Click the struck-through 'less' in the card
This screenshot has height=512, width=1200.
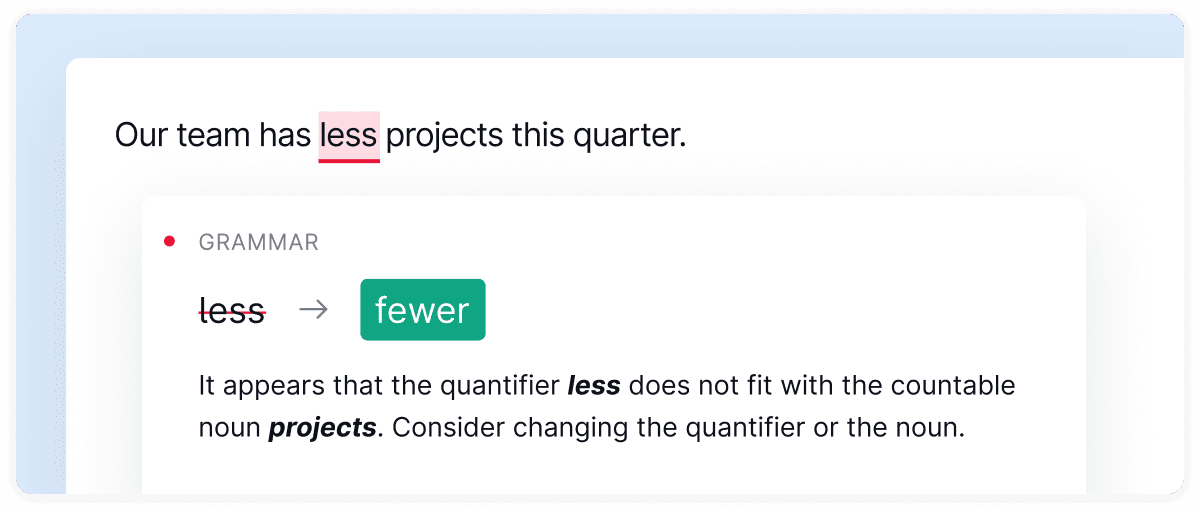pos(232,311)
